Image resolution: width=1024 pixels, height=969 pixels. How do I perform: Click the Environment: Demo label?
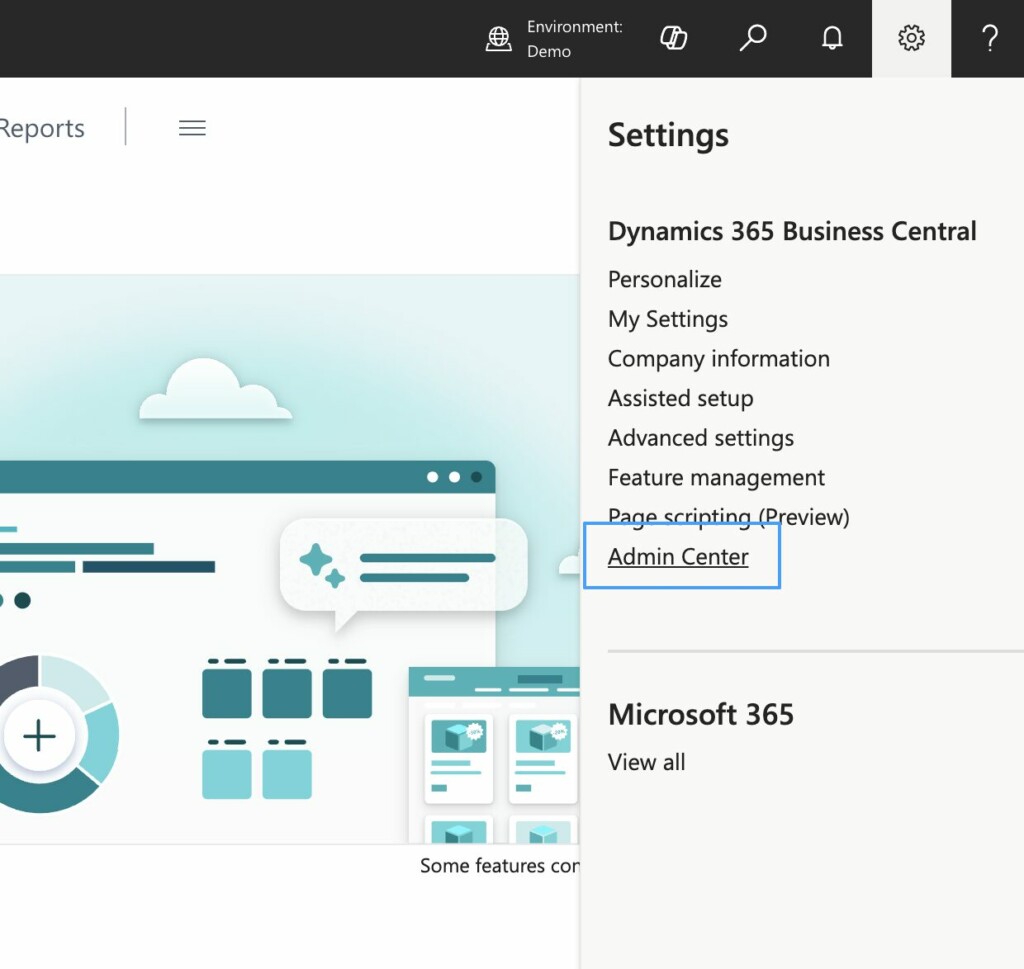[574, 39]
